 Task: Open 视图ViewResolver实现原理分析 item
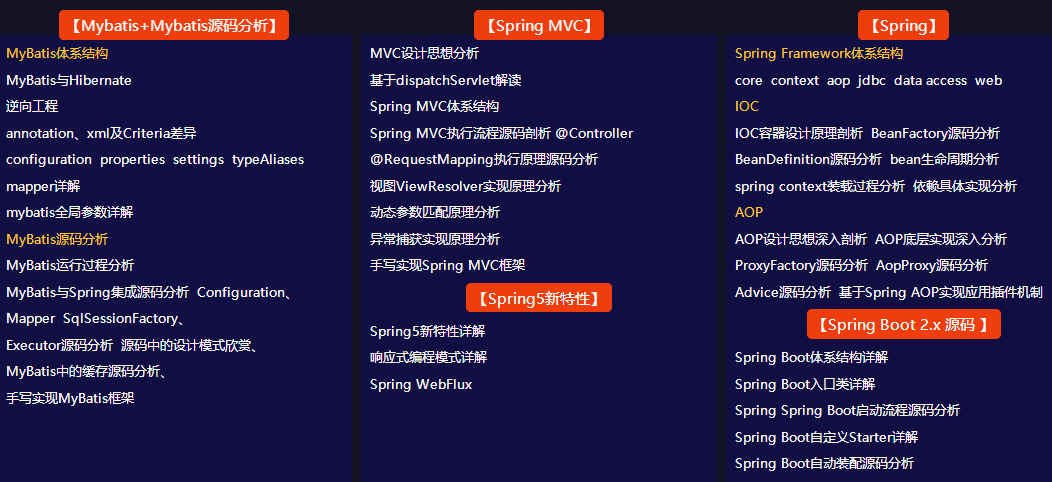click(x=465, y=186)
